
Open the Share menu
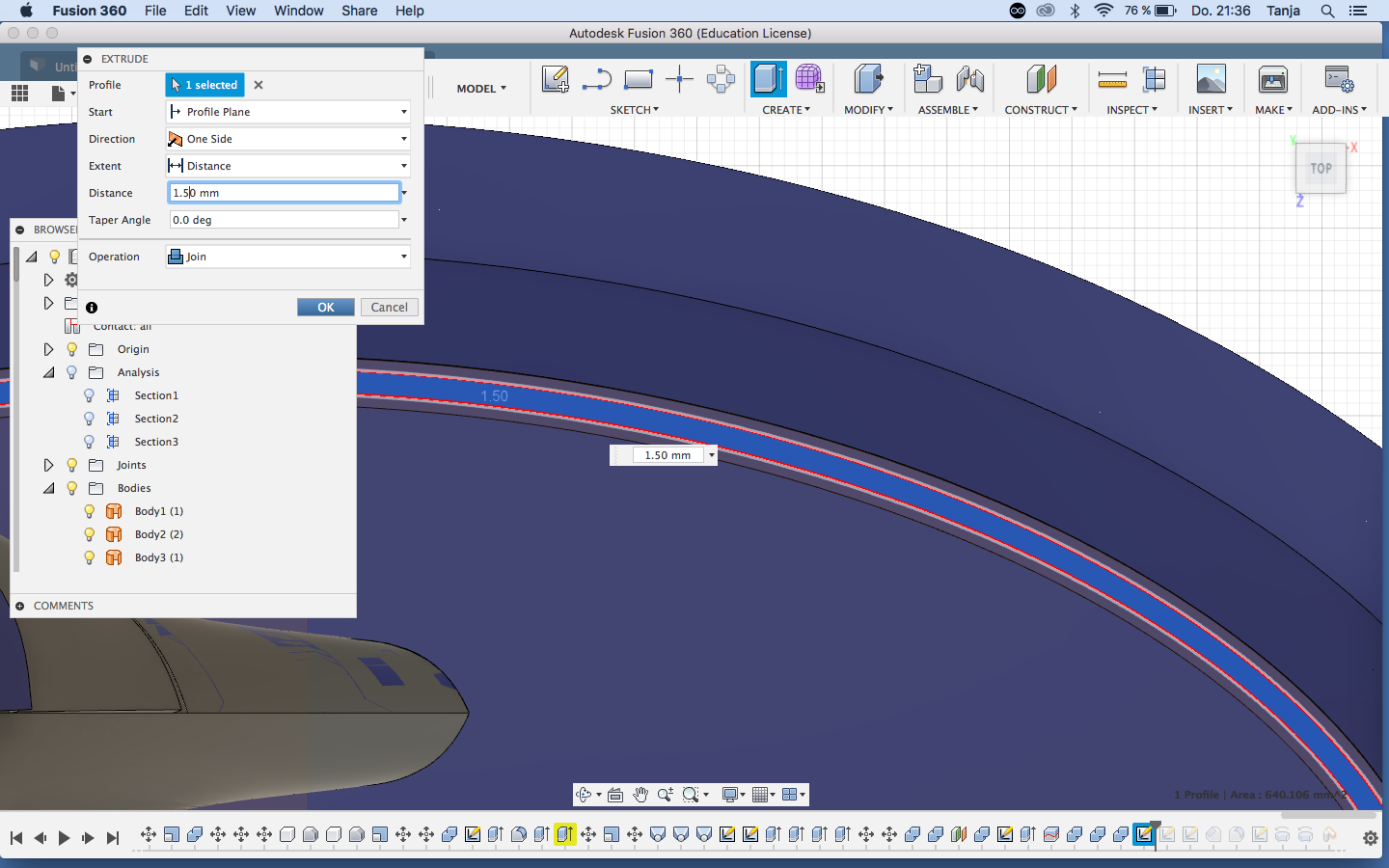pyautogui.click(x=360, y=11)
